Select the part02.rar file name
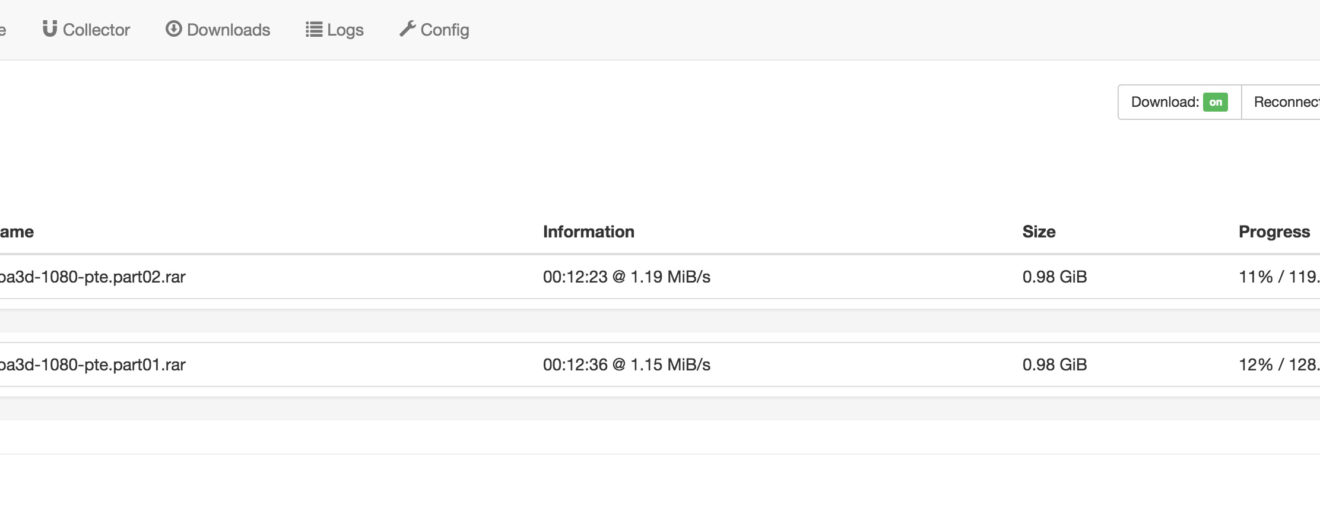The height and width of the screenshot is (520, 1320). pos(92,277)
